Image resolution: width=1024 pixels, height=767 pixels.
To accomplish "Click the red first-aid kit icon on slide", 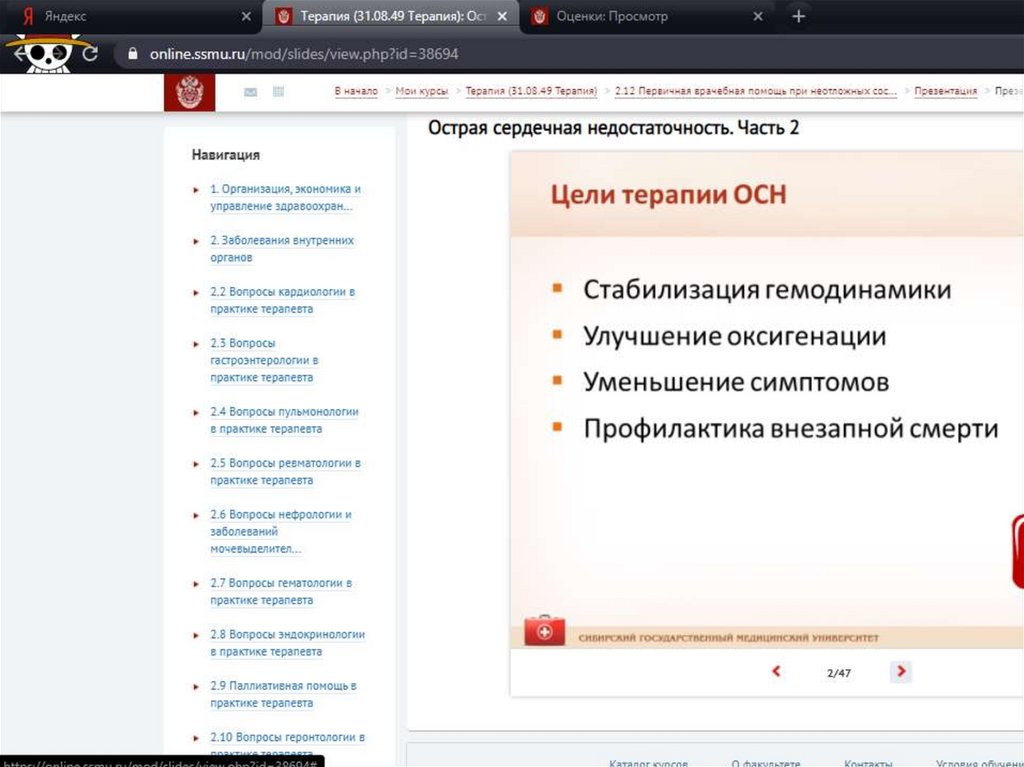I will click(545, 630).
